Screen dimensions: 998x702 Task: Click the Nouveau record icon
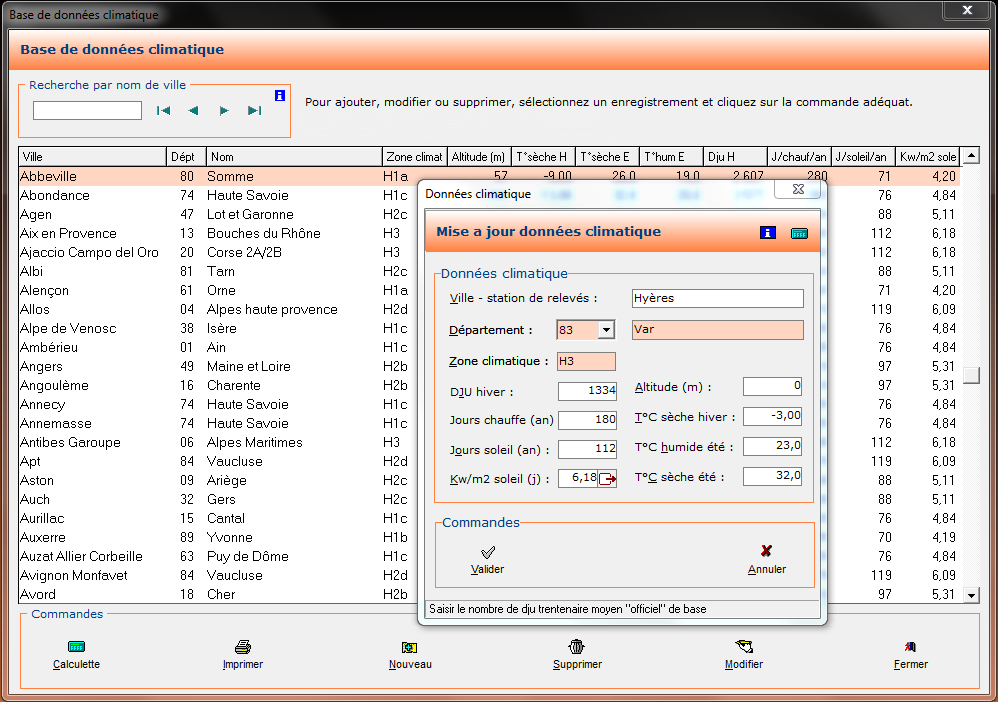coord(409,647)
